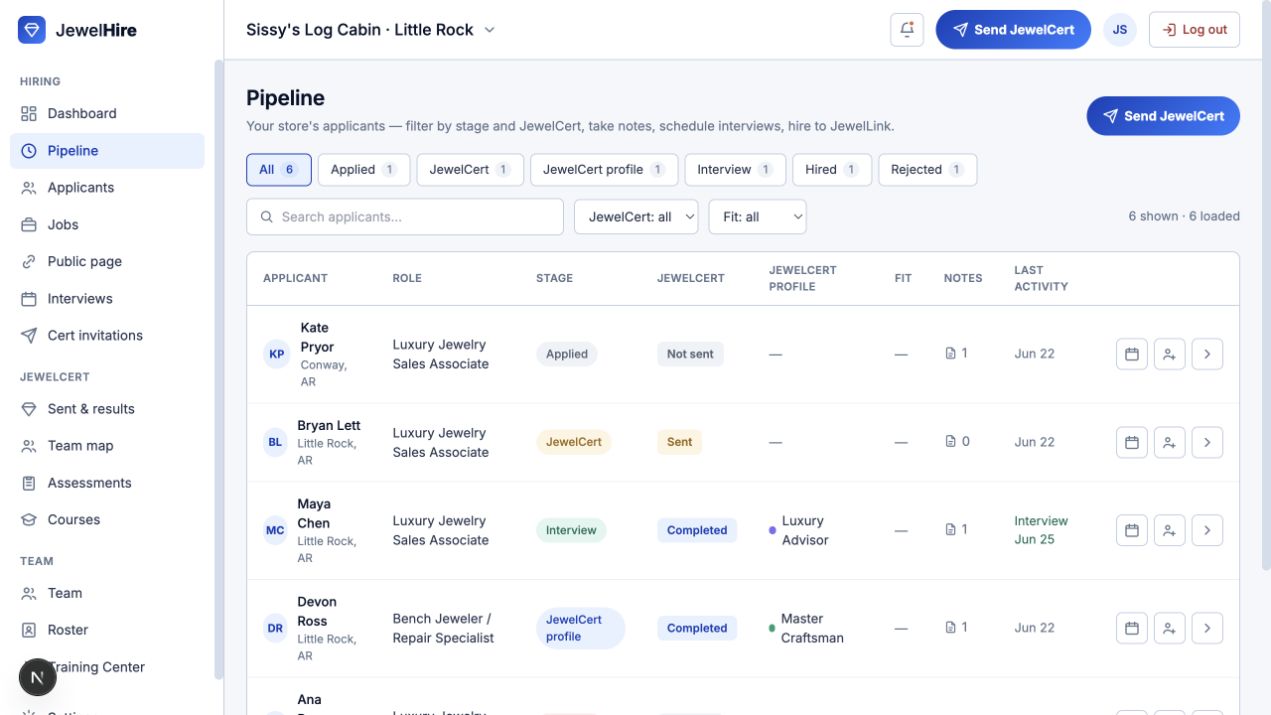The height and width of the screenshot is (715, 1271).
Task: Open the store selector dropdown
Action: (371, 30)
